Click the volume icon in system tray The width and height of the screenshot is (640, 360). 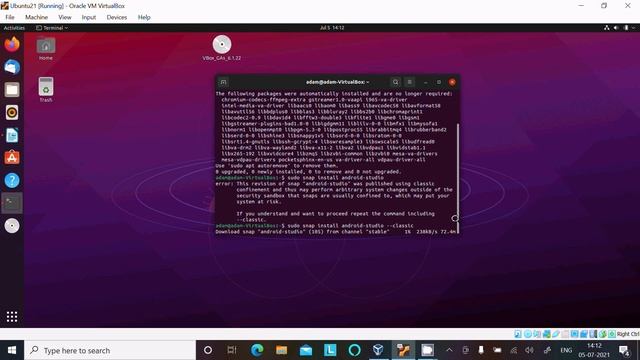529,350
